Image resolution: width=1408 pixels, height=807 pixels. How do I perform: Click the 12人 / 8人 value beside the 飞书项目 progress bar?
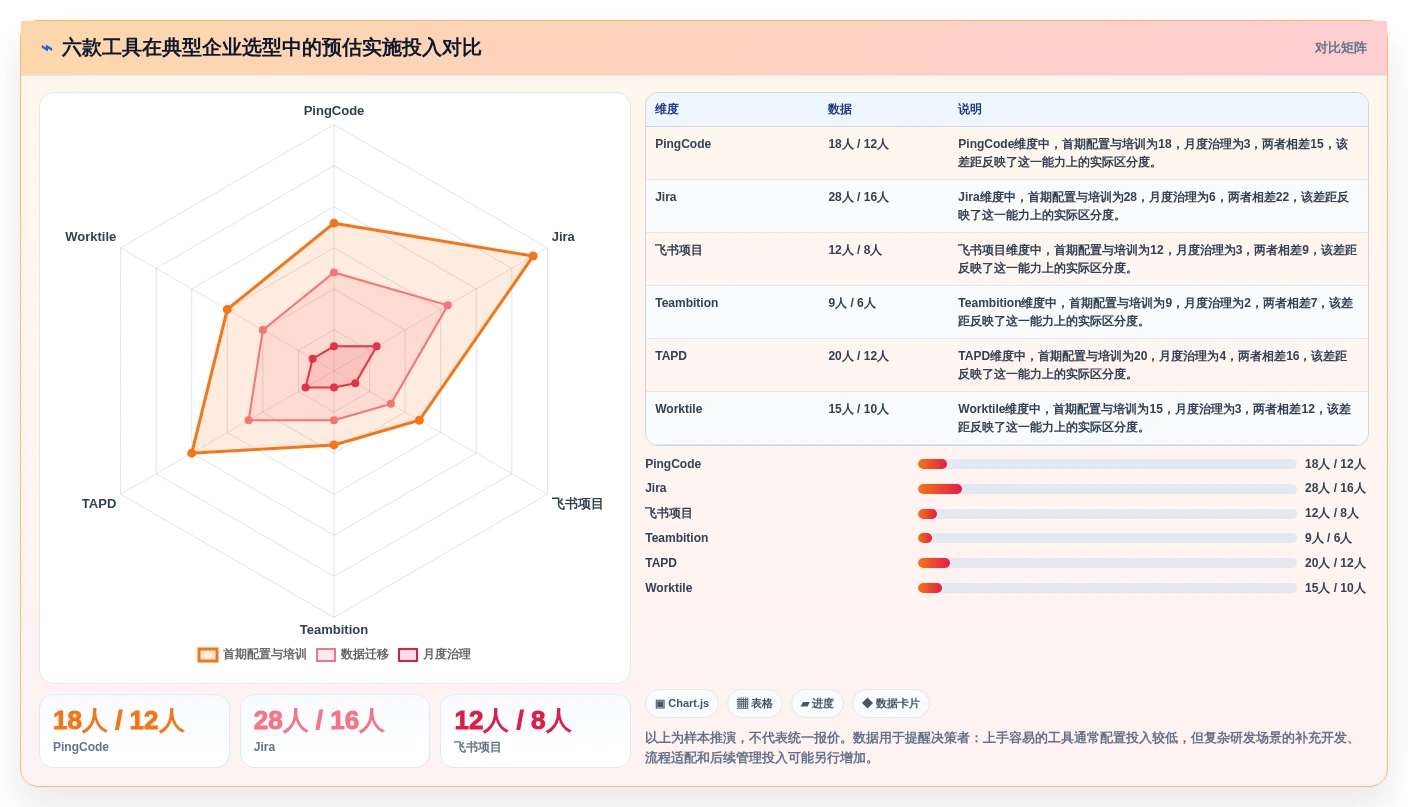(x=1332, y=514)
